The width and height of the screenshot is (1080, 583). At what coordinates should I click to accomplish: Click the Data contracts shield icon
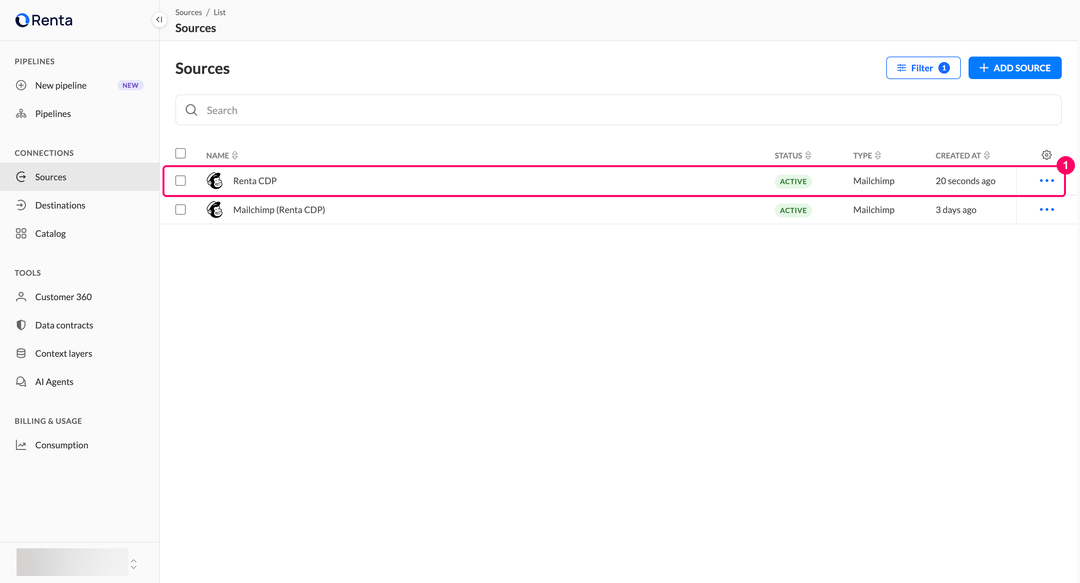[21, 325]
